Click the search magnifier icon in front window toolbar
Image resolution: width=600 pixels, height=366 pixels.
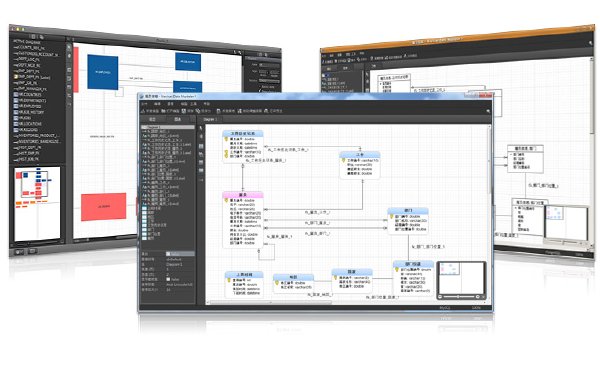[488, 111]
